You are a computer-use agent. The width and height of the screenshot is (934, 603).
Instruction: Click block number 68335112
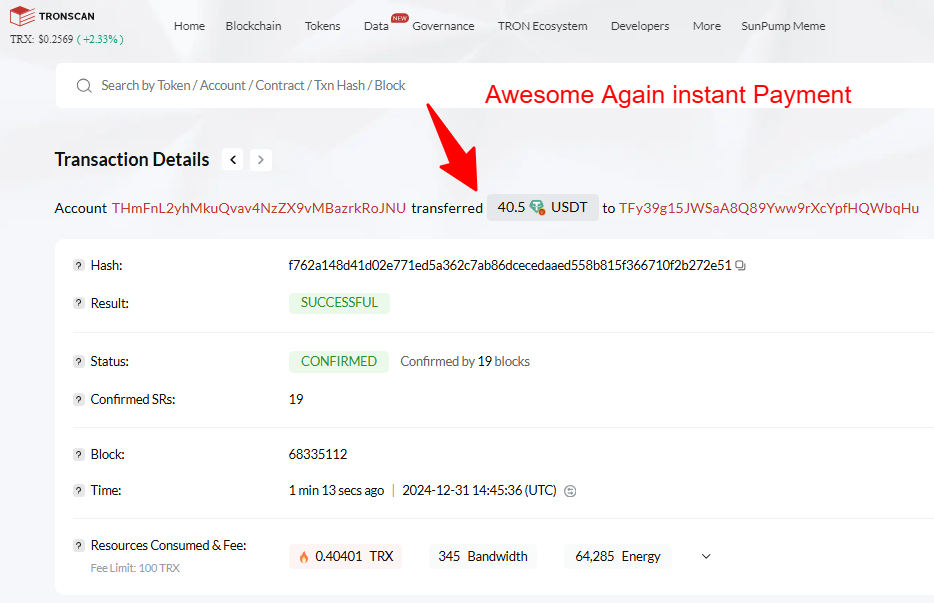(318, 455)
